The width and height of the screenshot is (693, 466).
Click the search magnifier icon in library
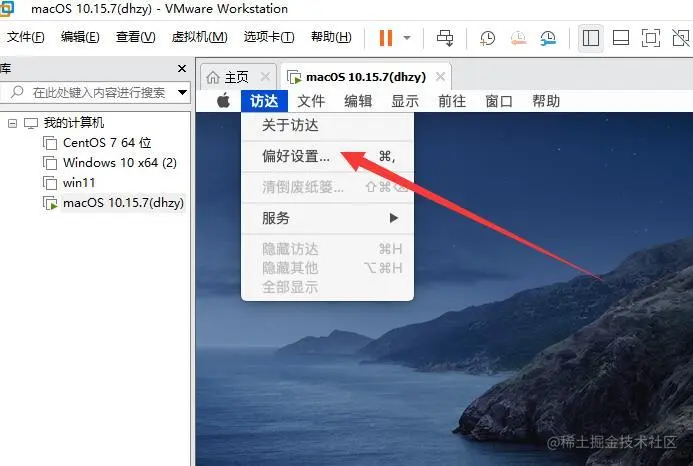click(x=17, y=92)
